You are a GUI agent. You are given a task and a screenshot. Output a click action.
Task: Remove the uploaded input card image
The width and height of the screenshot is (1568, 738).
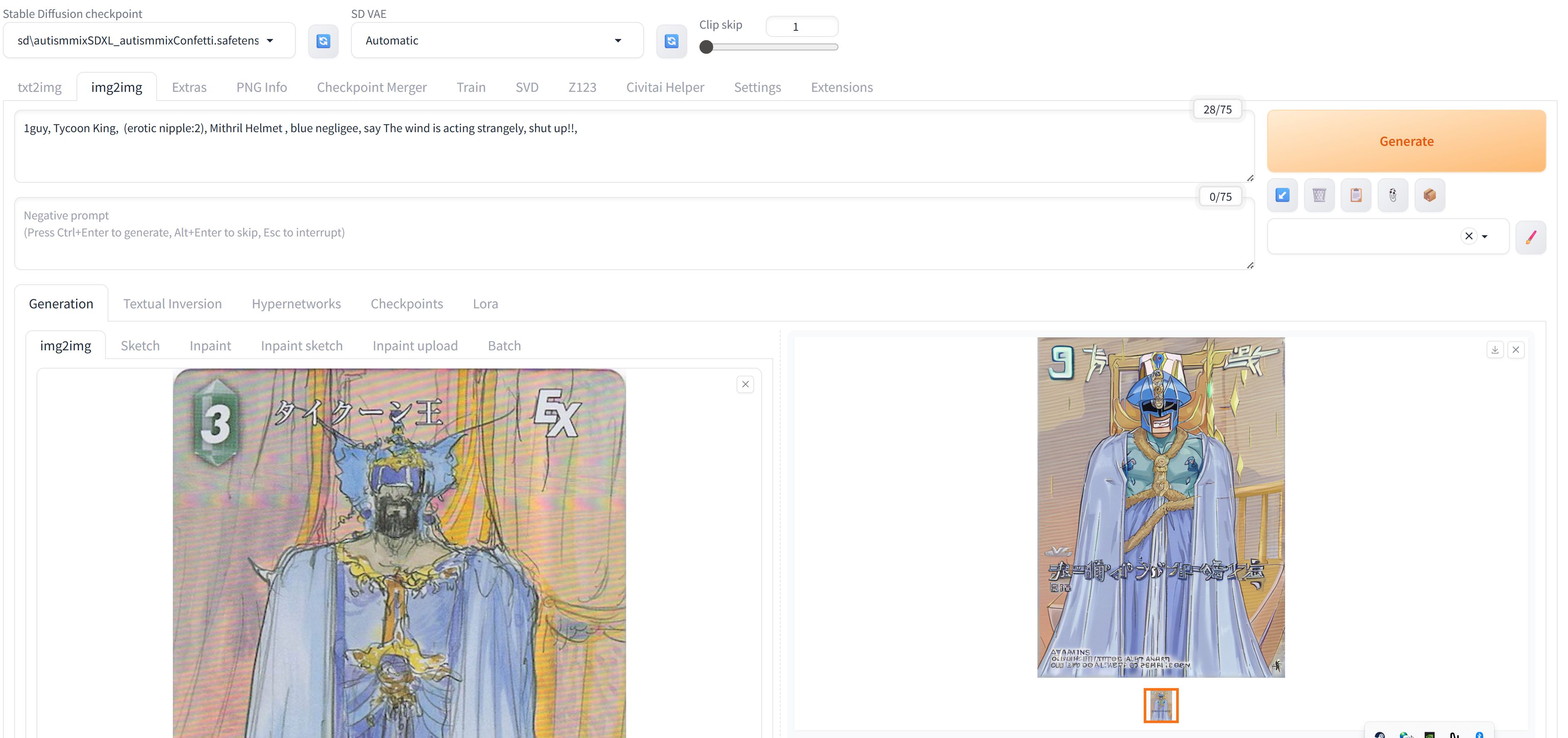point(745,384)
